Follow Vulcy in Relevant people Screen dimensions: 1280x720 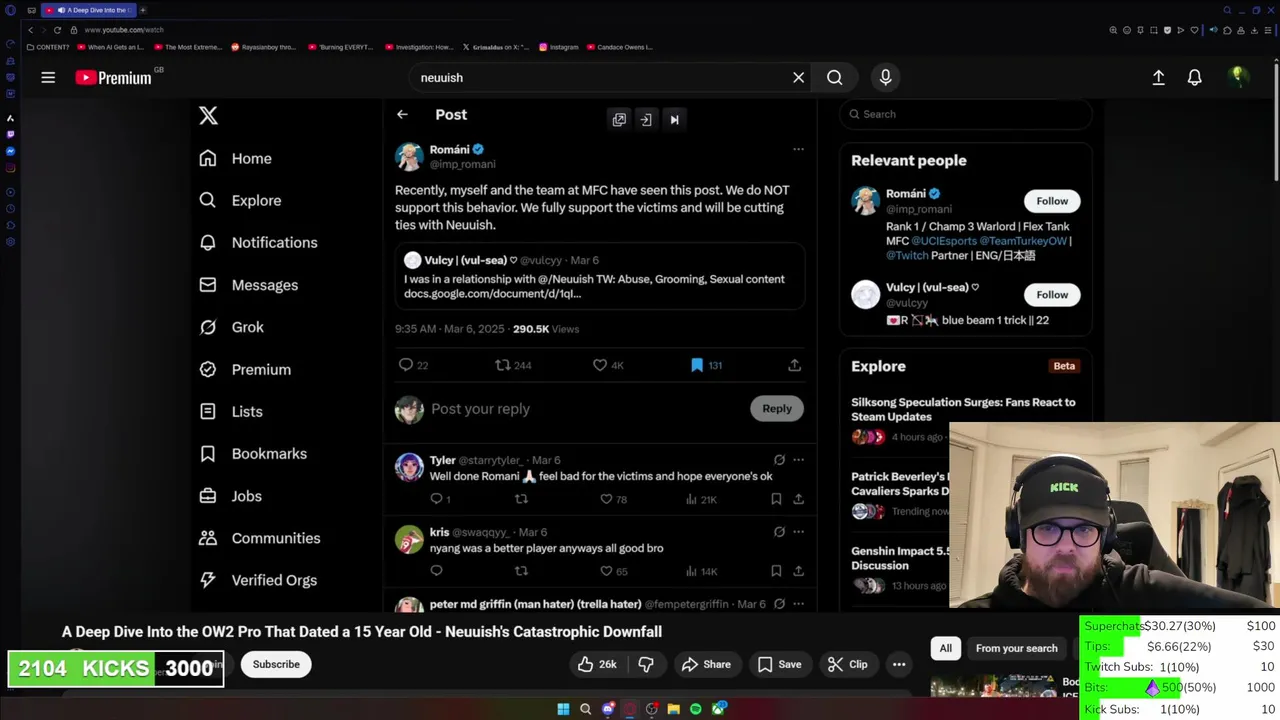1052,294
